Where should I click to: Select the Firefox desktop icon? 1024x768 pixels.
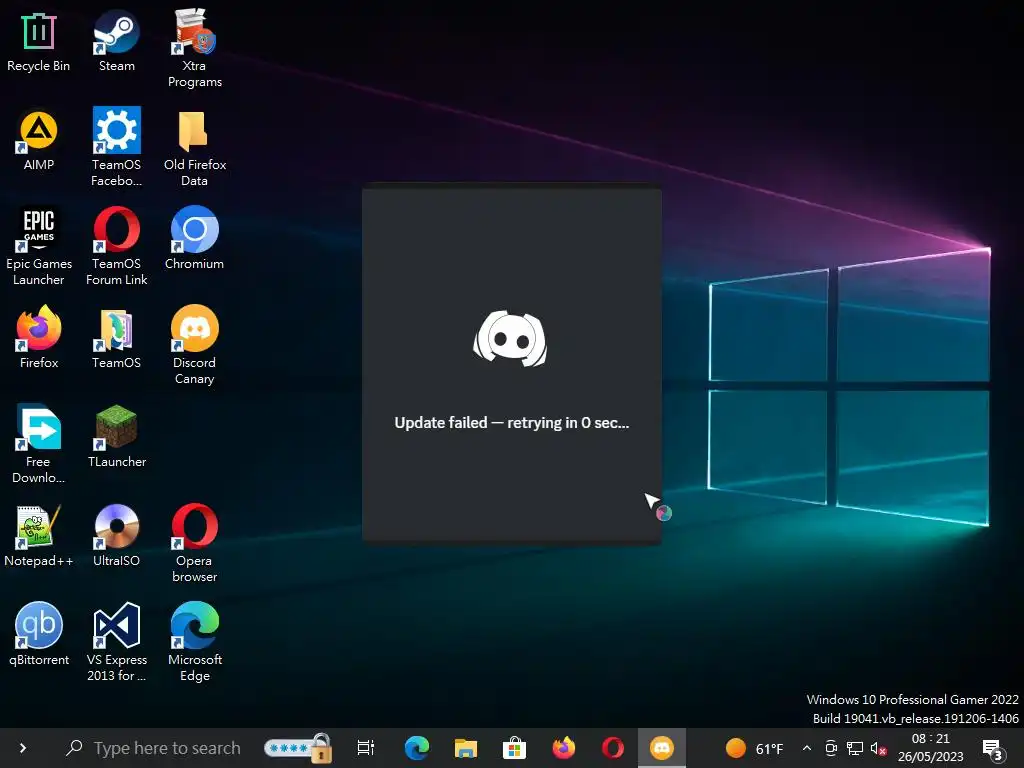pos(39,338)
